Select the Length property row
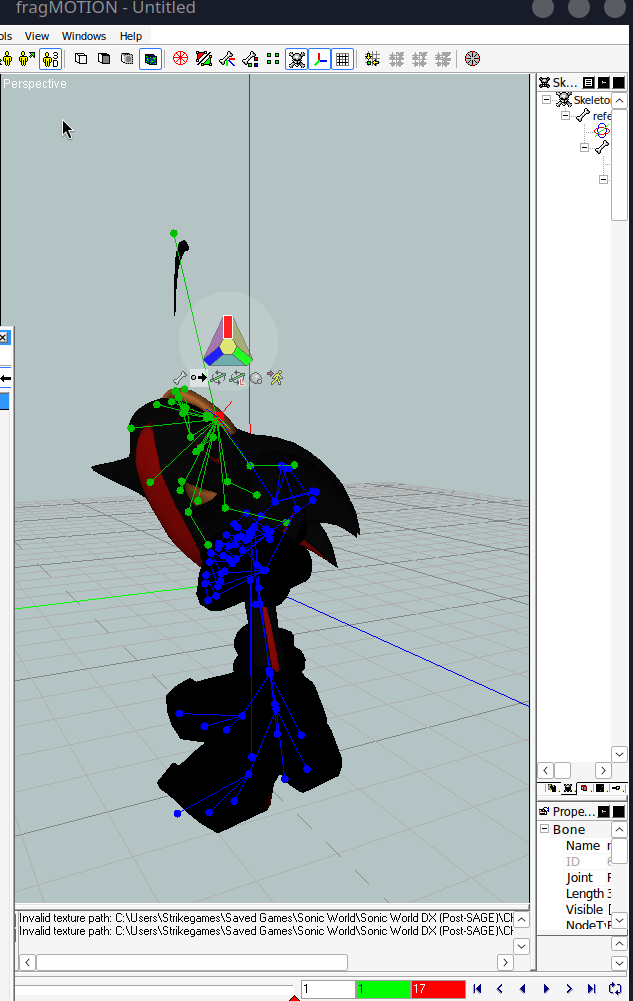Screen dimensions: 633x1001 tap(587, 894)
